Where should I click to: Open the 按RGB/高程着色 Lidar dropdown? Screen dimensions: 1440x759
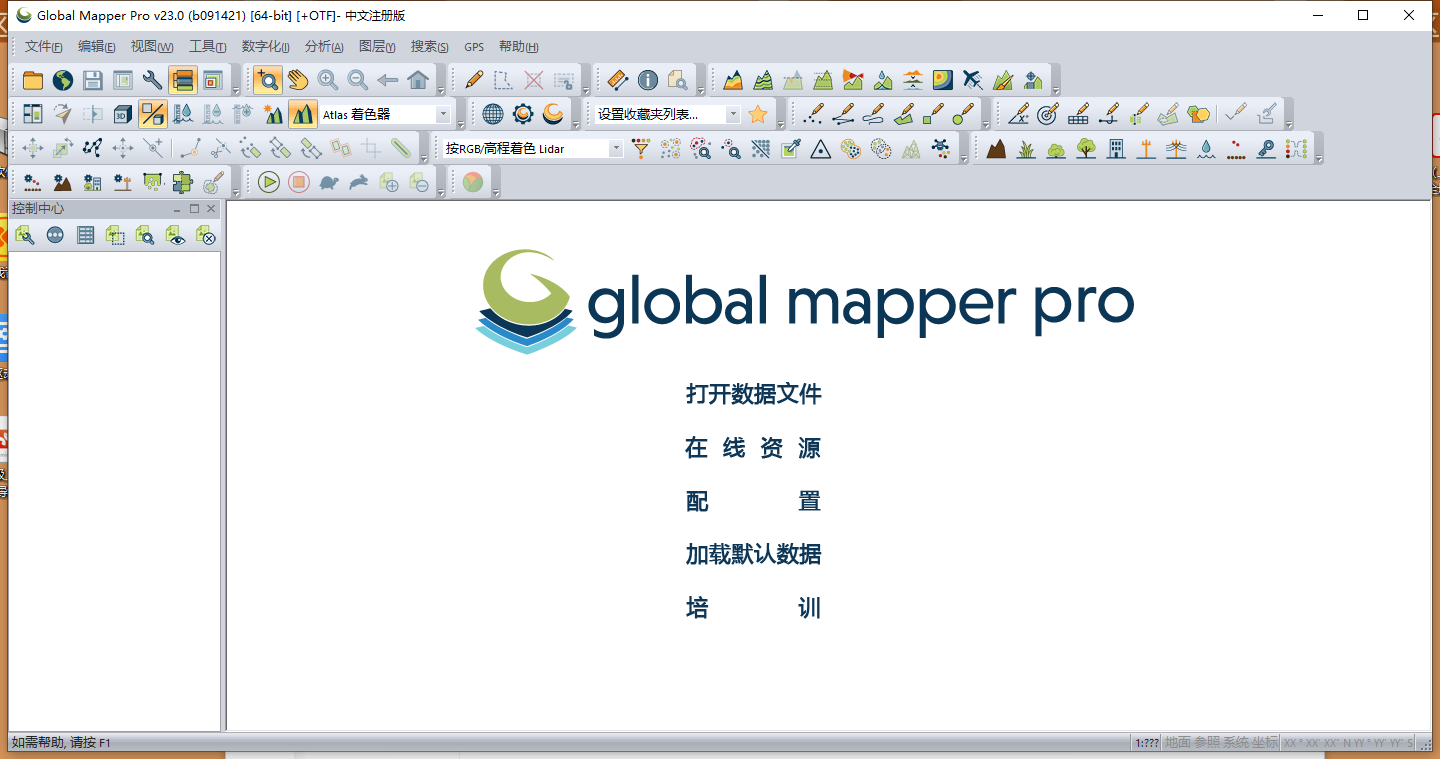coord(533,149)
